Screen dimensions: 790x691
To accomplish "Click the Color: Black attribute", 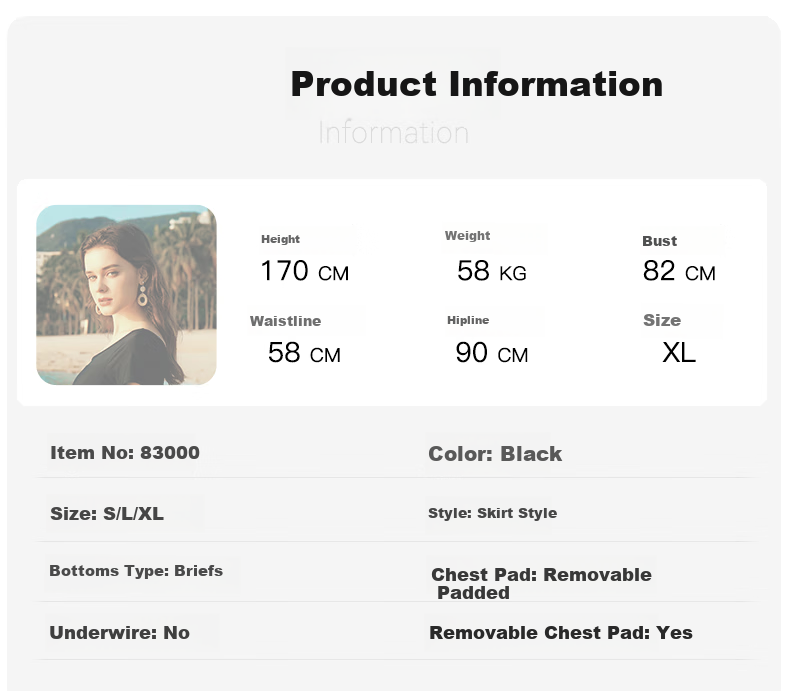I will [x=495, y=454].
